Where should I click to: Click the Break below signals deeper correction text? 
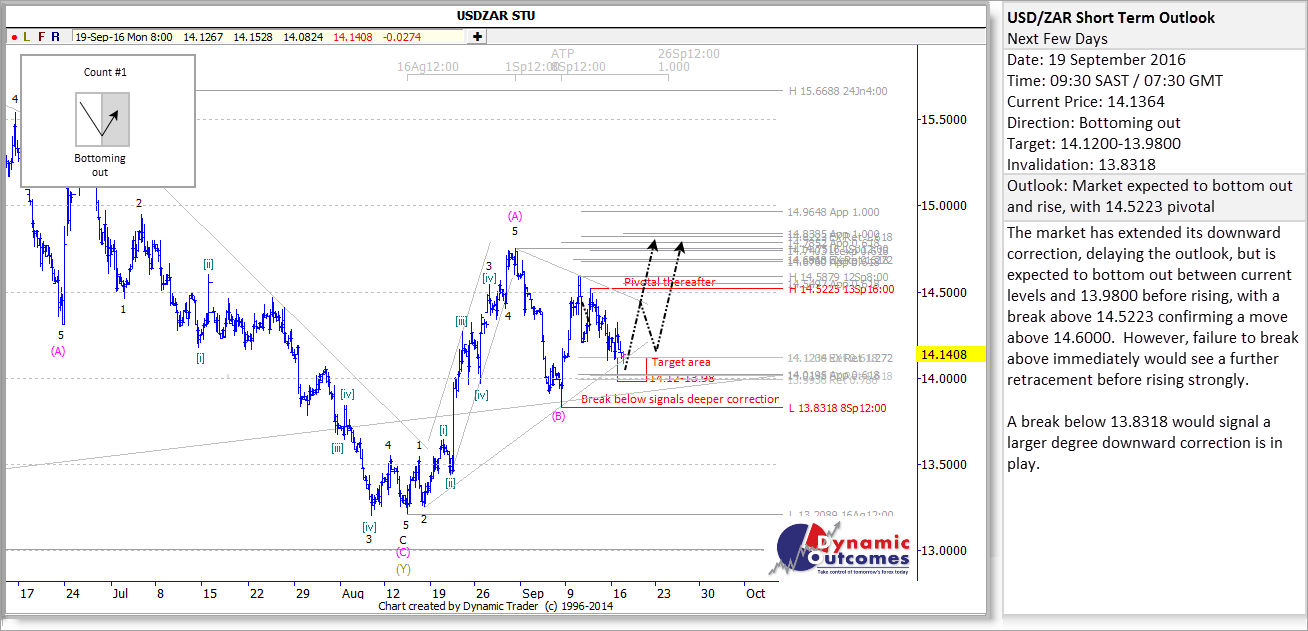679,399
